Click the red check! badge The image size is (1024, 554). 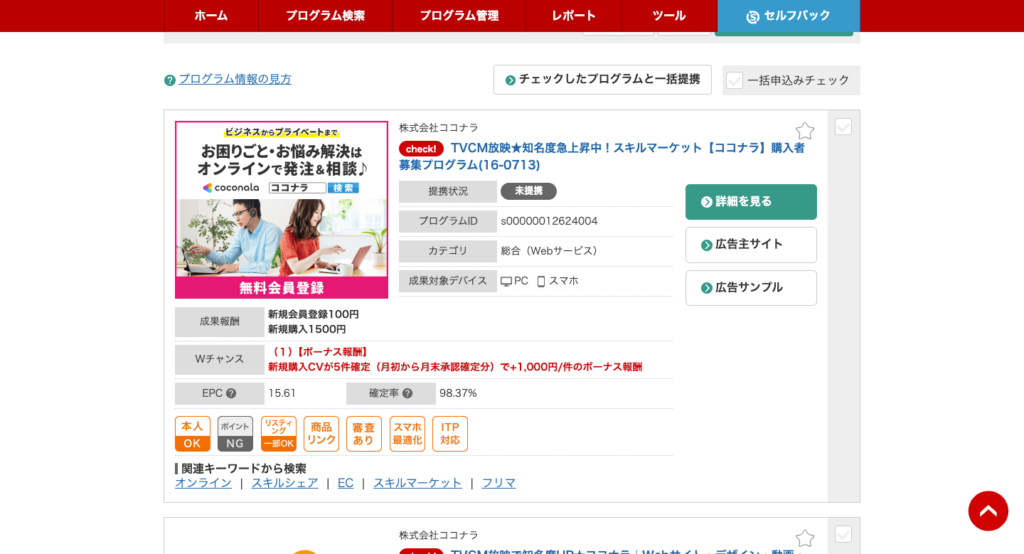click(421, 149)
